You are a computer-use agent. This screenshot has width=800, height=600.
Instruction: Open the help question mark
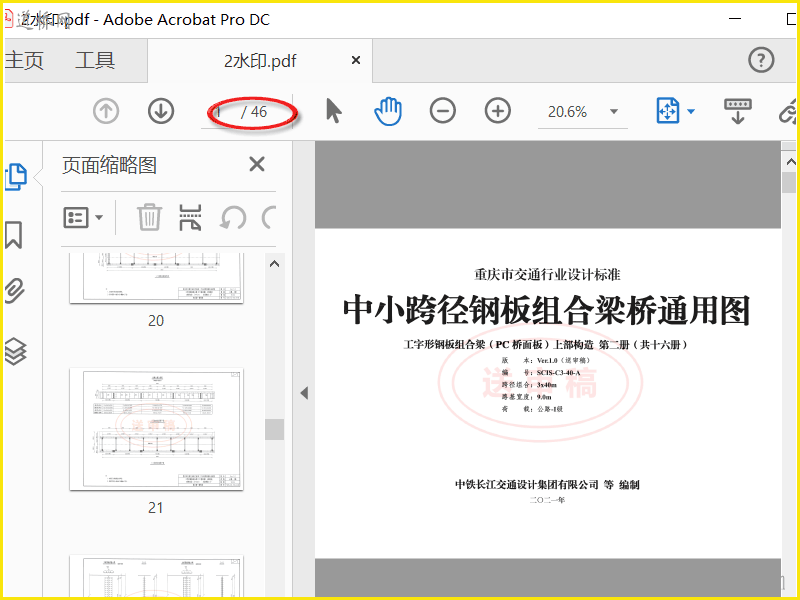click(761, 60)
